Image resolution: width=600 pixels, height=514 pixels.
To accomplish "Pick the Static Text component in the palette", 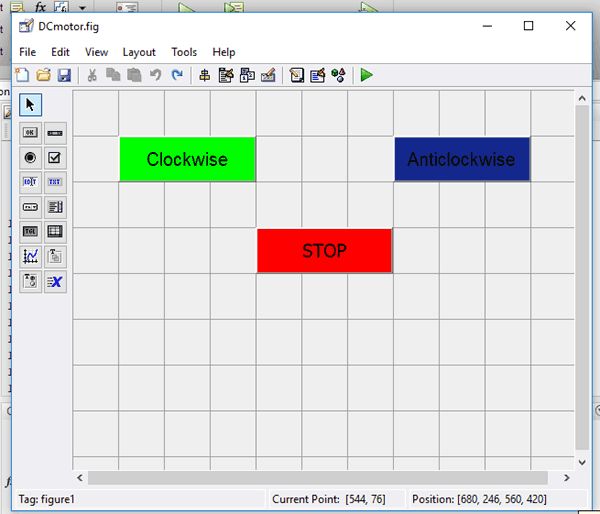I will (x=55, y=182).
